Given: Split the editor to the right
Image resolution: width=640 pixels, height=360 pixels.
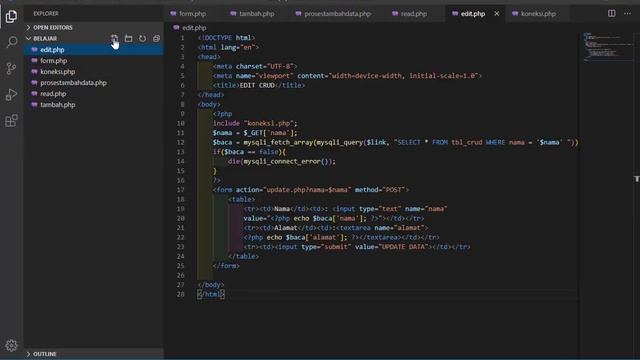Looking at the screenshot, I should tap(611, 13).
